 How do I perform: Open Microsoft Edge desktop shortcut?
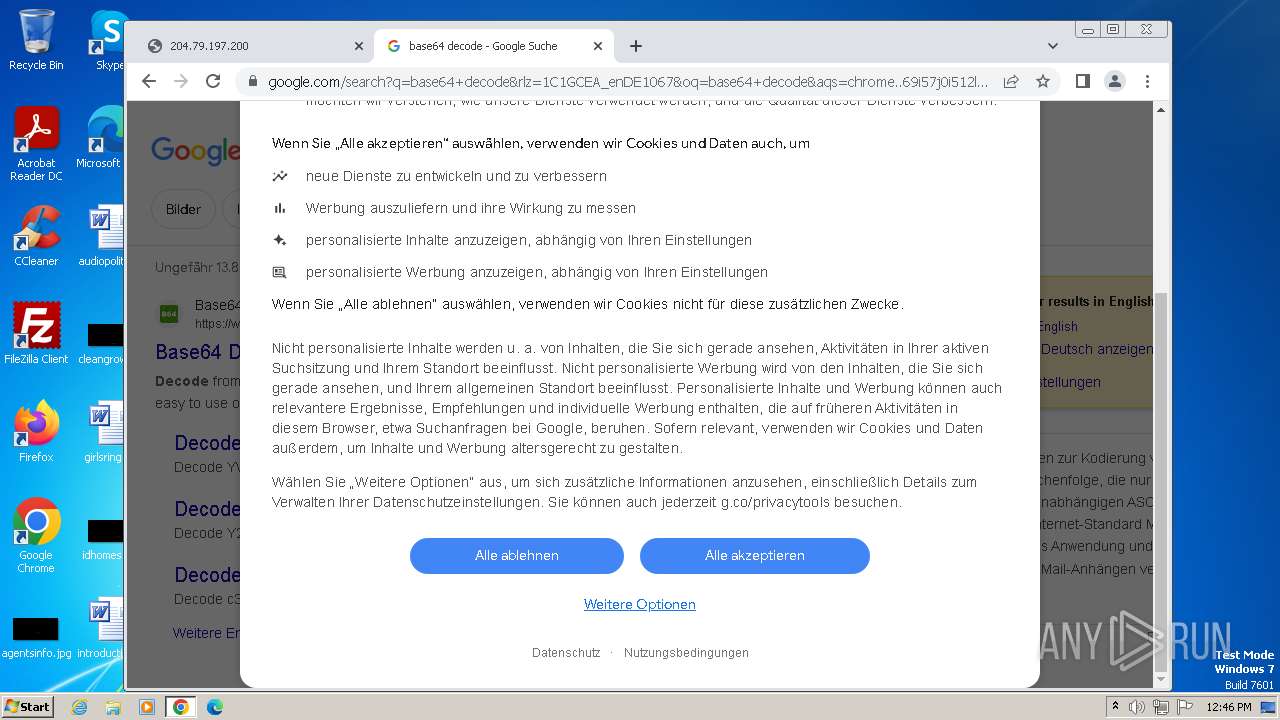(x=102, y=138)
